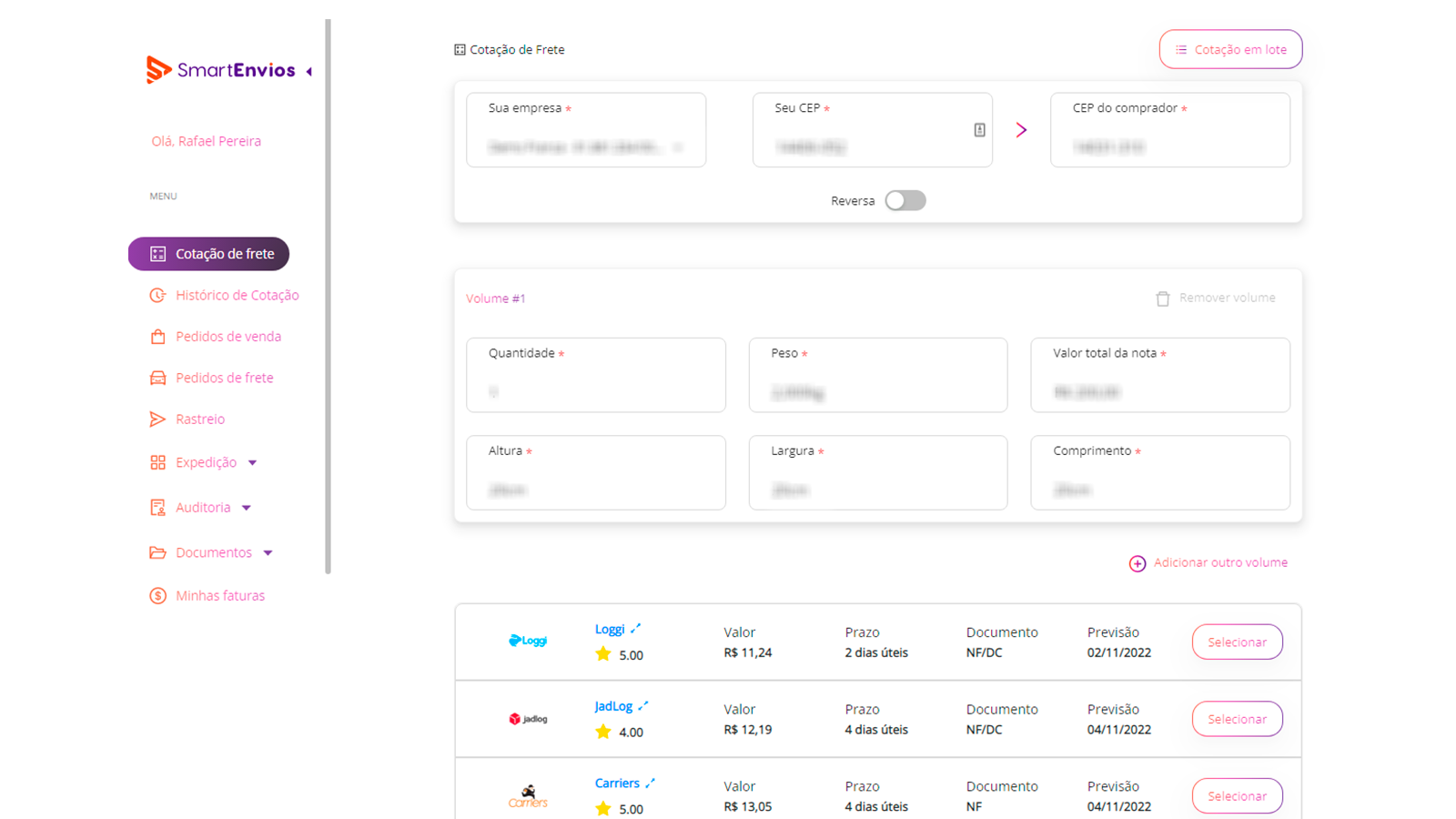This screenshot has height=819, width=1456.
Task: Expand the Documentos submenu arrow
Action: coord(268,552)
